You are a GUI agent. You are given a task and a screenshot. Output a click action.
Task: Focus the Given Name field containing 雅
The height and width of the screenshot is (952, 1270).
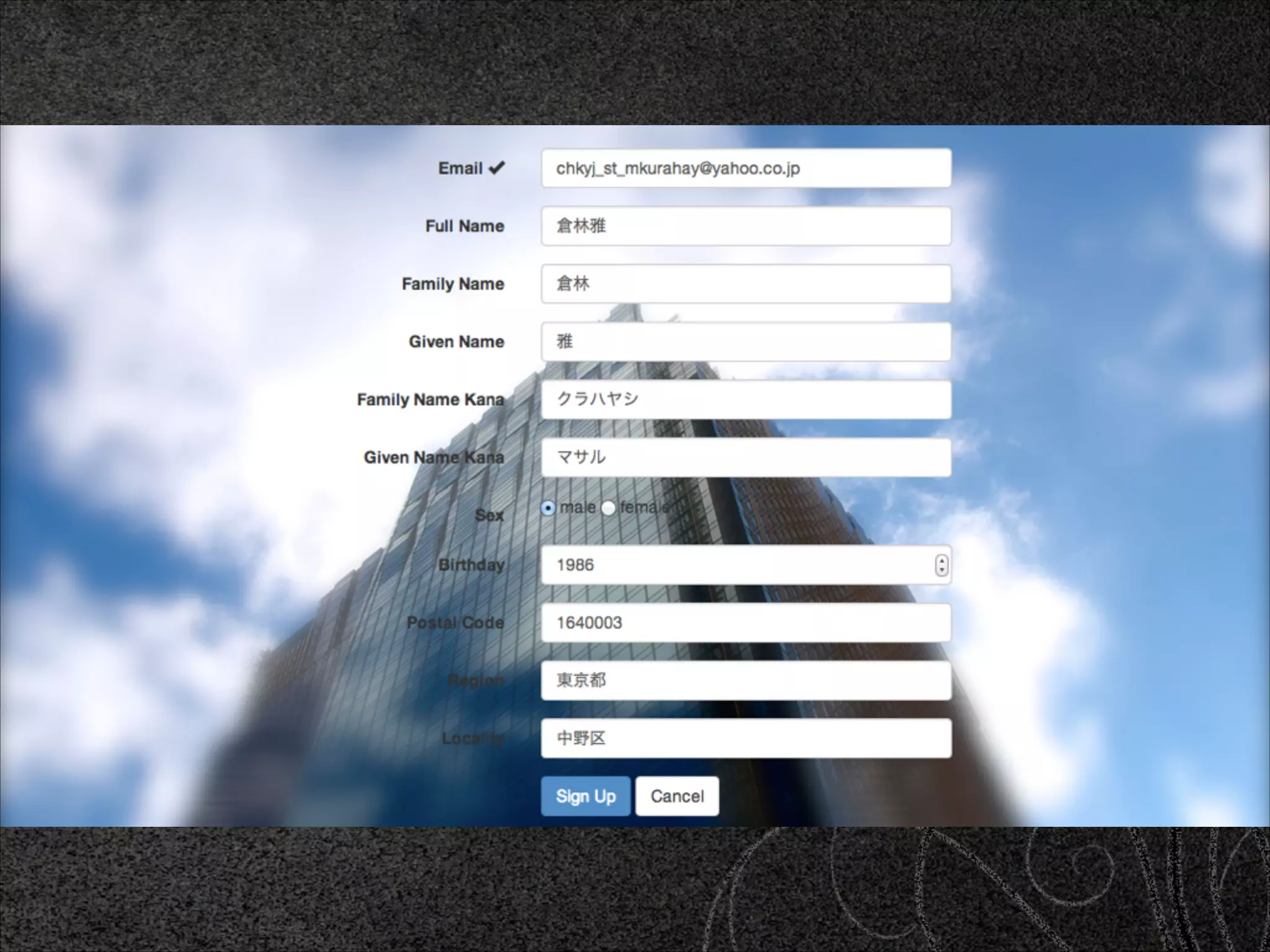tap(746, 342)
